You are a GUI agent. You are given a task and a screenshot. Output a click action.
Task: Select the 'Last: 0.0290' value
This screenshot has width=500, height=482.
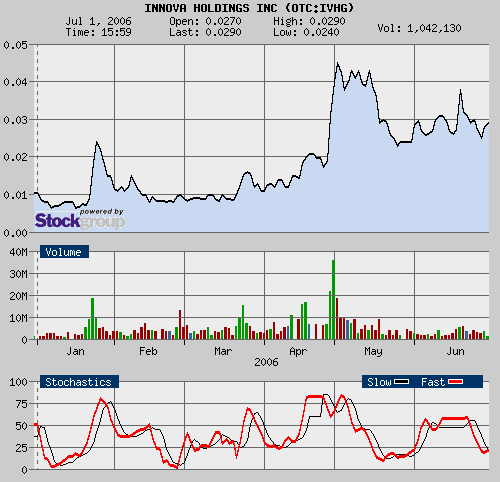point(205,32)
